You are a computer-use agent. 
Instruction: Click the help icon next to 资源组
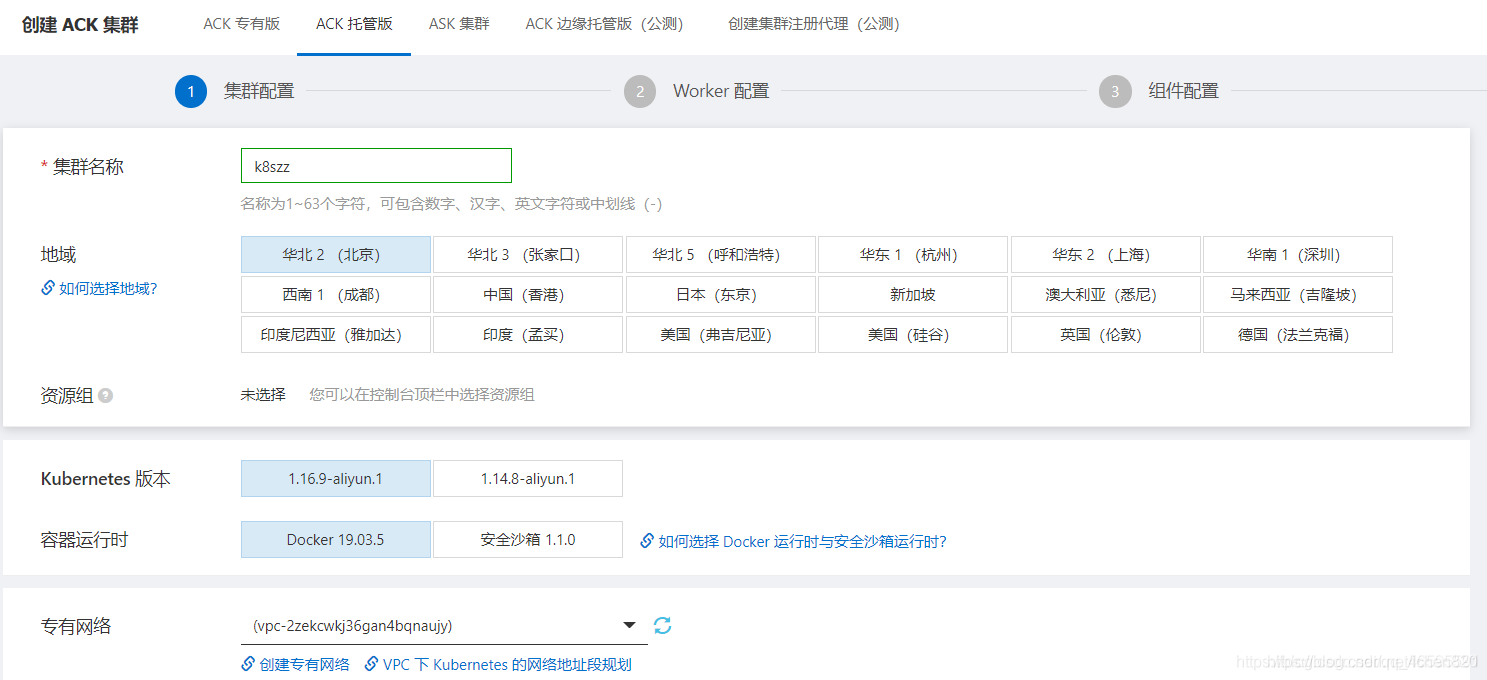click(105, 396)
